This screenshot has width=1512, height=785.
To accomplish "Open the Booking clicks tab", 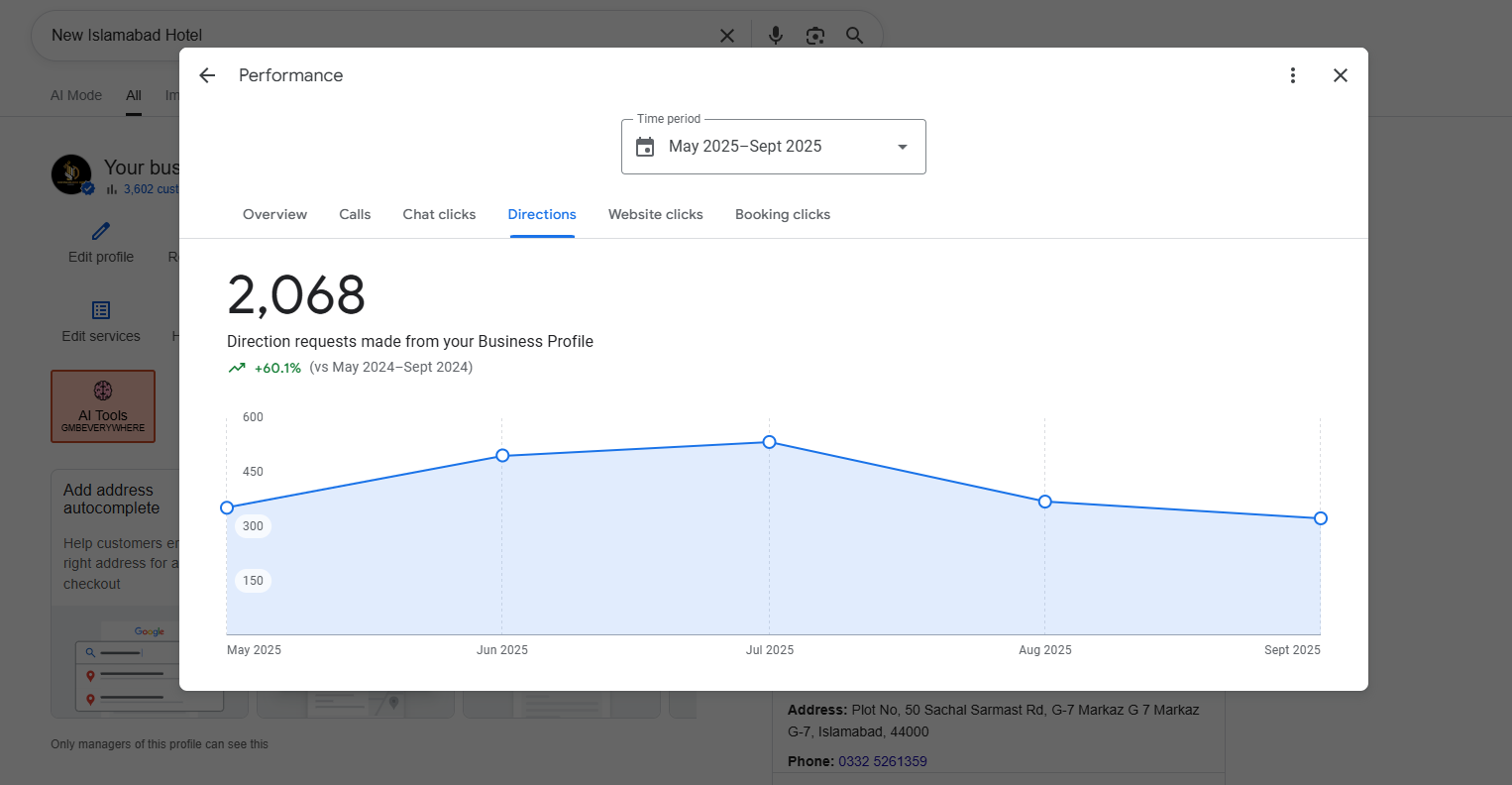I will (x=782, y=214).
